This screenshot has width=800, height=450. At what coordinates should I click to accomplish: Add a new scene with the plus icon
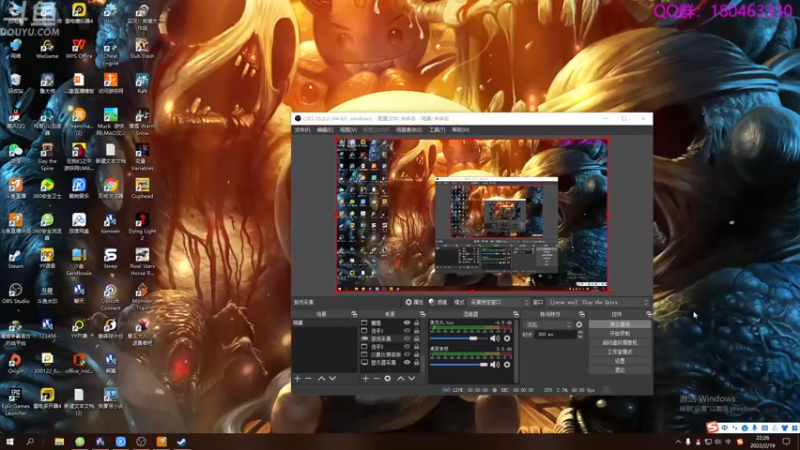[x=297, y=379]
